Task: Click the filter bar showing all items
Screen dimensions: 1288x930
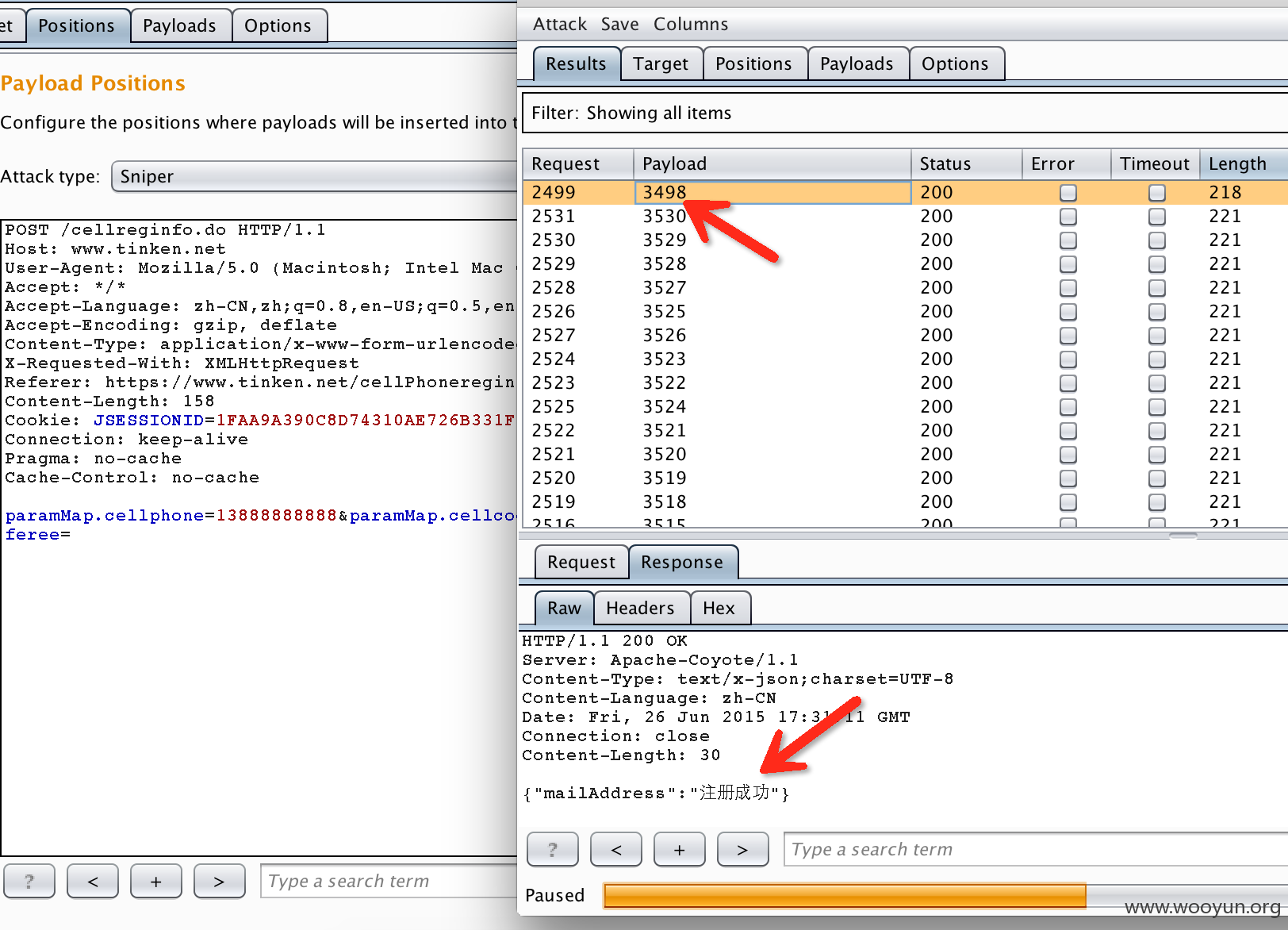Action: 904,113
